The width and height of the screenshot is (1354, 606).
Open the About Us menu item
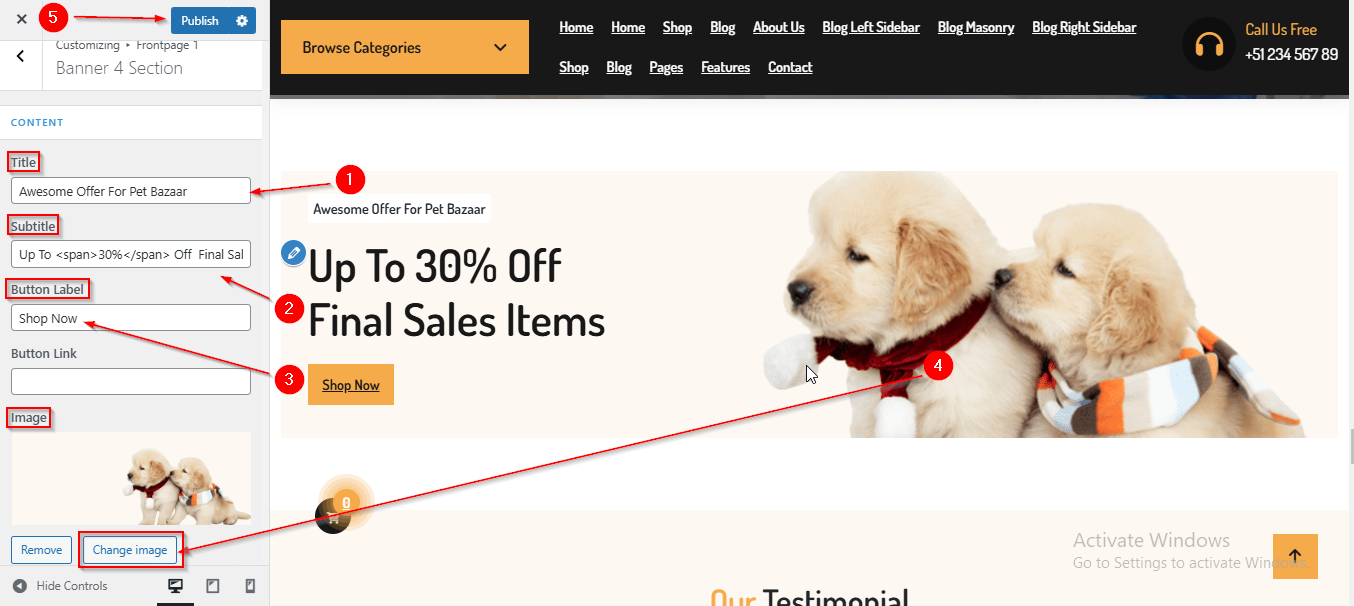tap(778, 27)
